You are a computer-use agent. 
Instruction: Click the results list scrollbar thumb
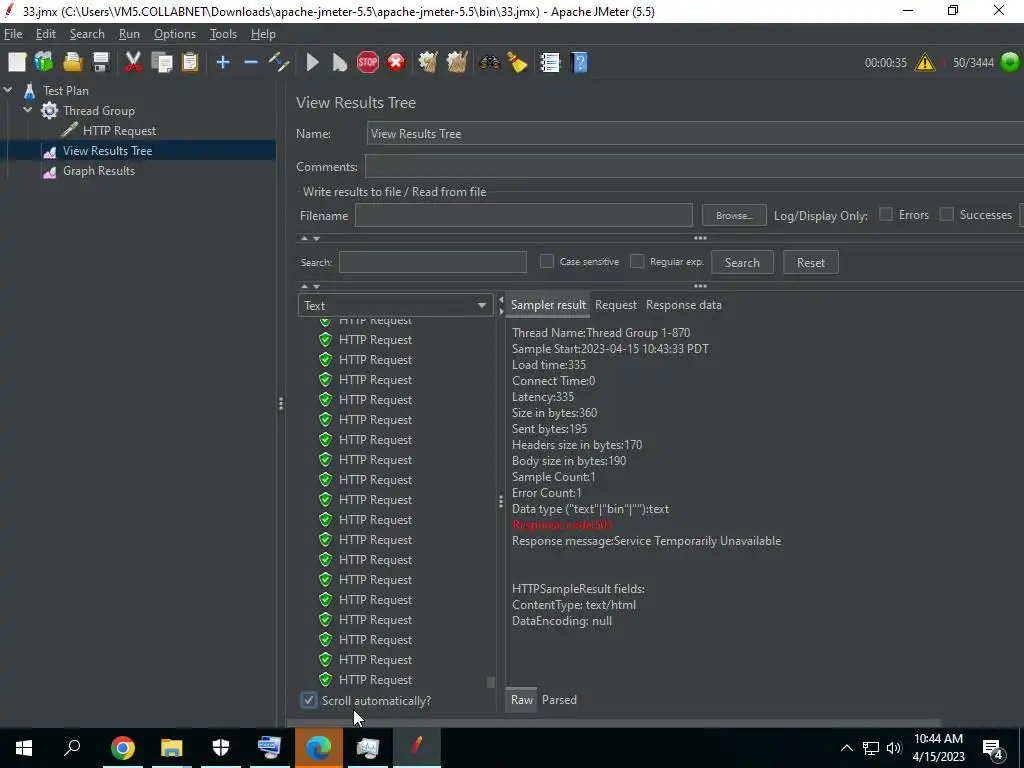491,682
